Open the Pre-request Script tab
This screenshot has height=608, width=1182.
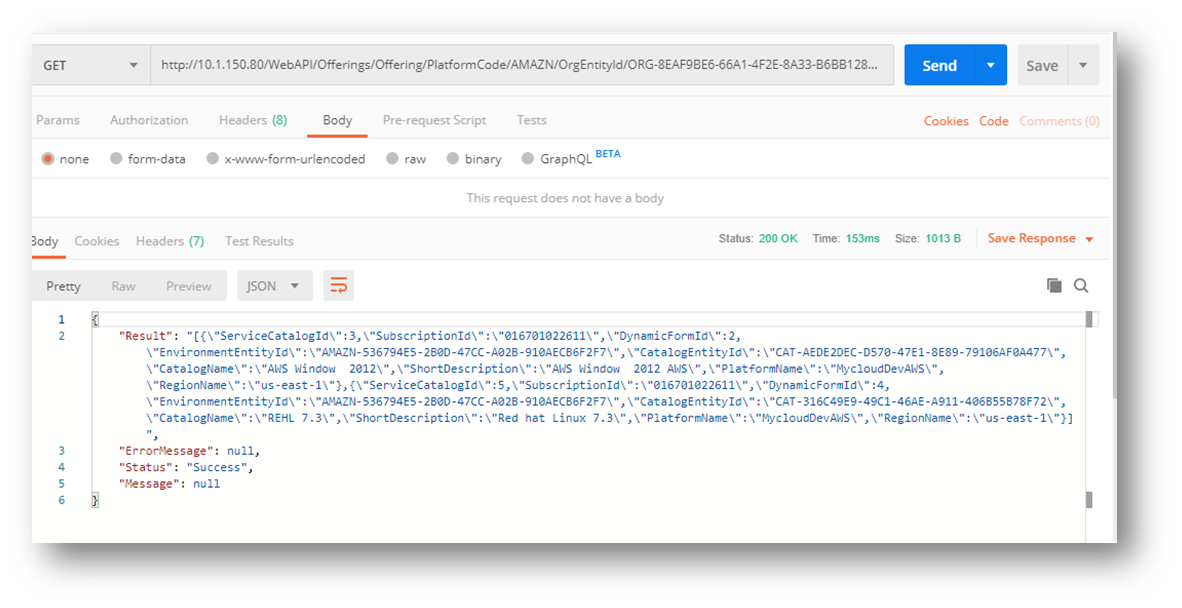tap(434, 120)
